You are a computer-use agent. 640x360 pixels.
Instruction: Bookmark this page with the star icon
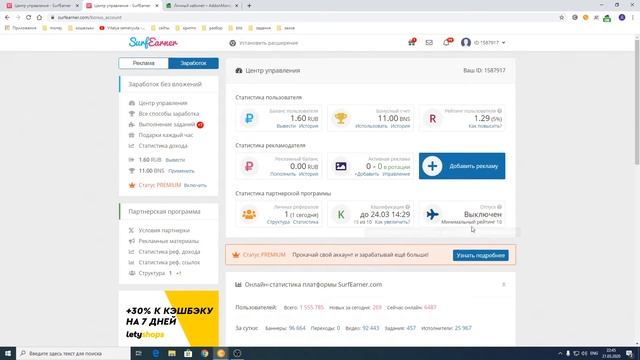click(562, 18)
